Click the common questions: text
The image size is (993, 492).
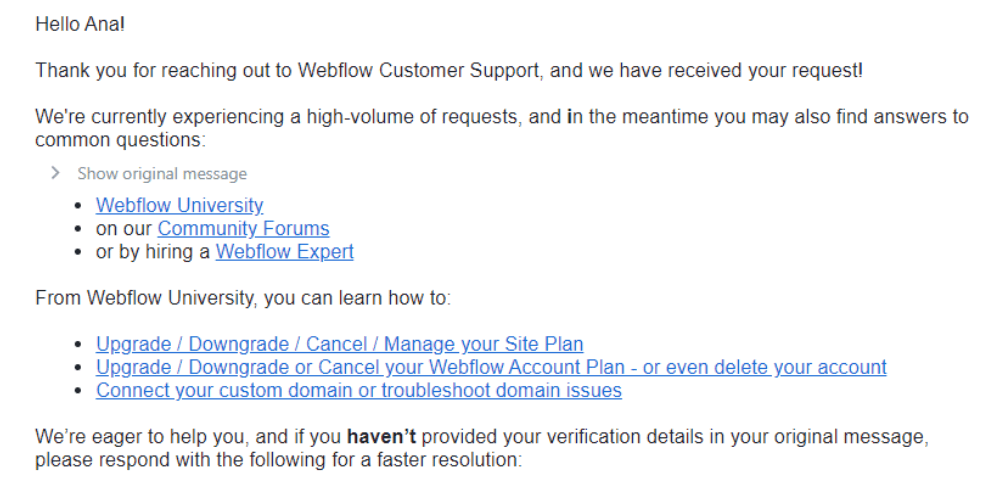coord(120,140)
